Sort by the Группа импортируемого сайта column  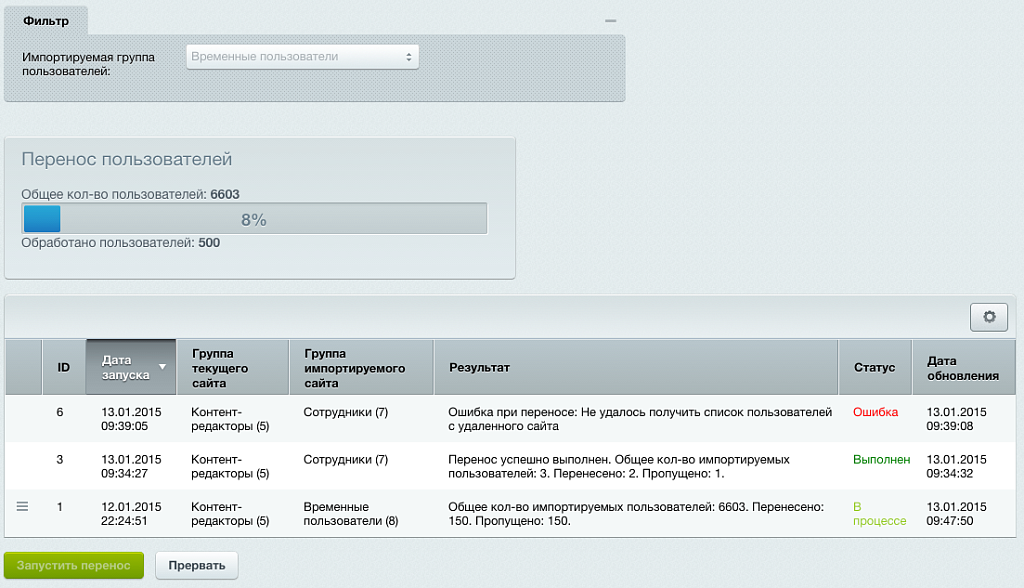click(x=360, y=368)
